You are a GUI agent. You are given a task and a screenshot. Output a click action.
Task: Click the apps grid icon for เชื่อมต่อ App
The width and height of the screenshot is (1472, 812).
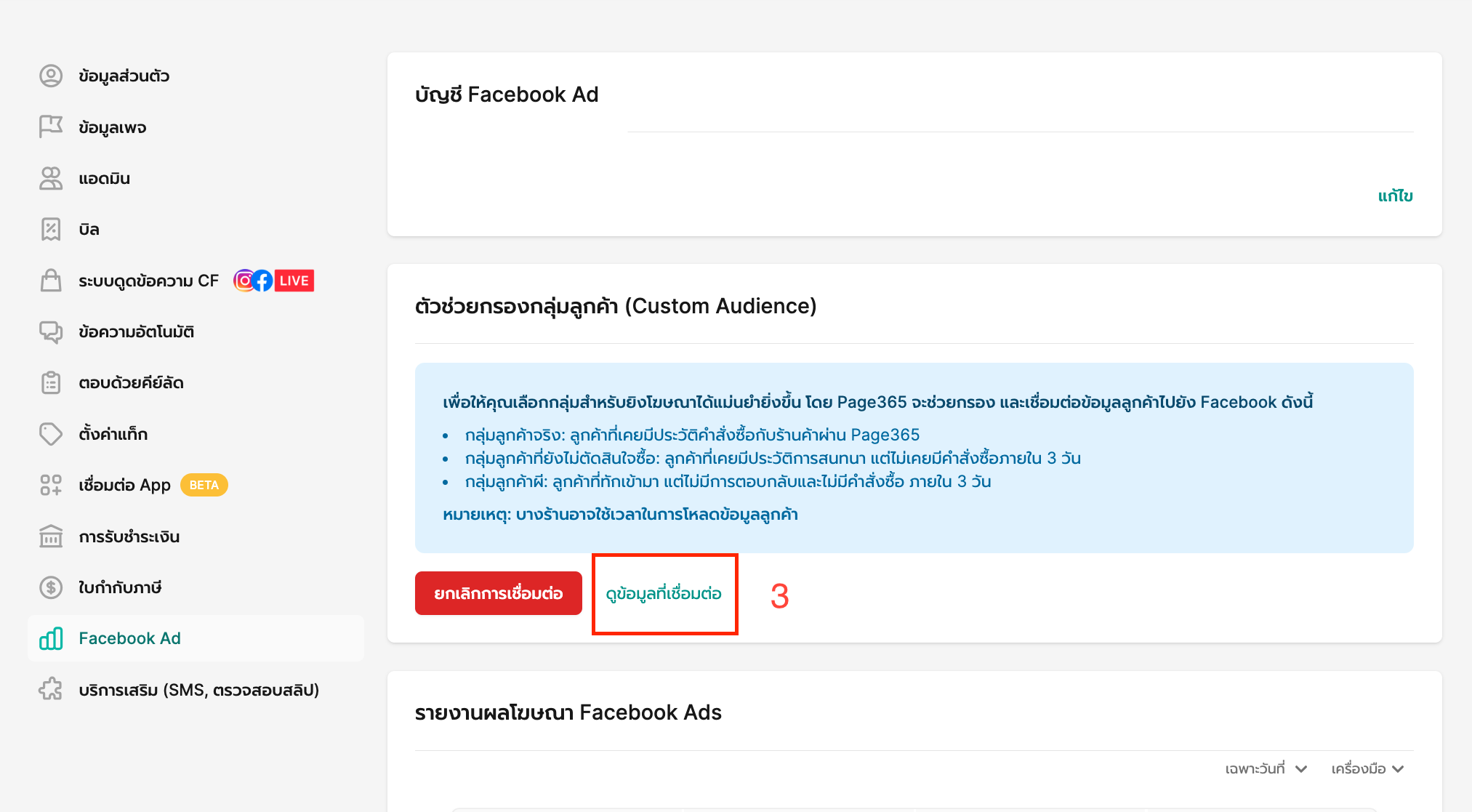(51, 485)
